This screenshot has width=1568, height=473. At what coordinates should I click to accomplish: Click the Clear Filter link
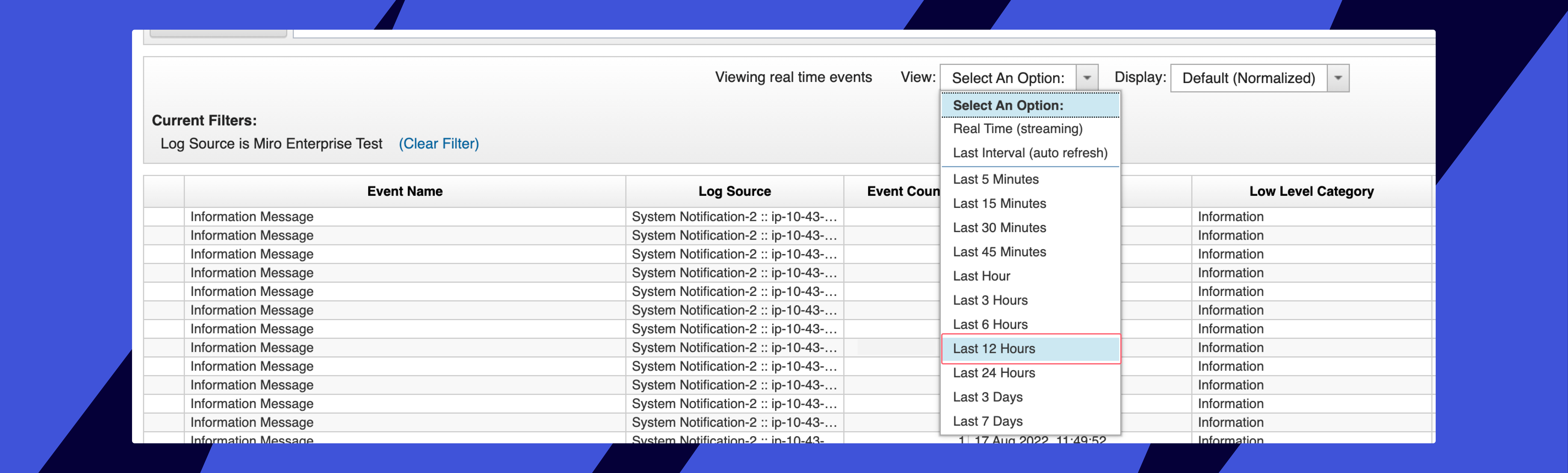click(438, 144)
